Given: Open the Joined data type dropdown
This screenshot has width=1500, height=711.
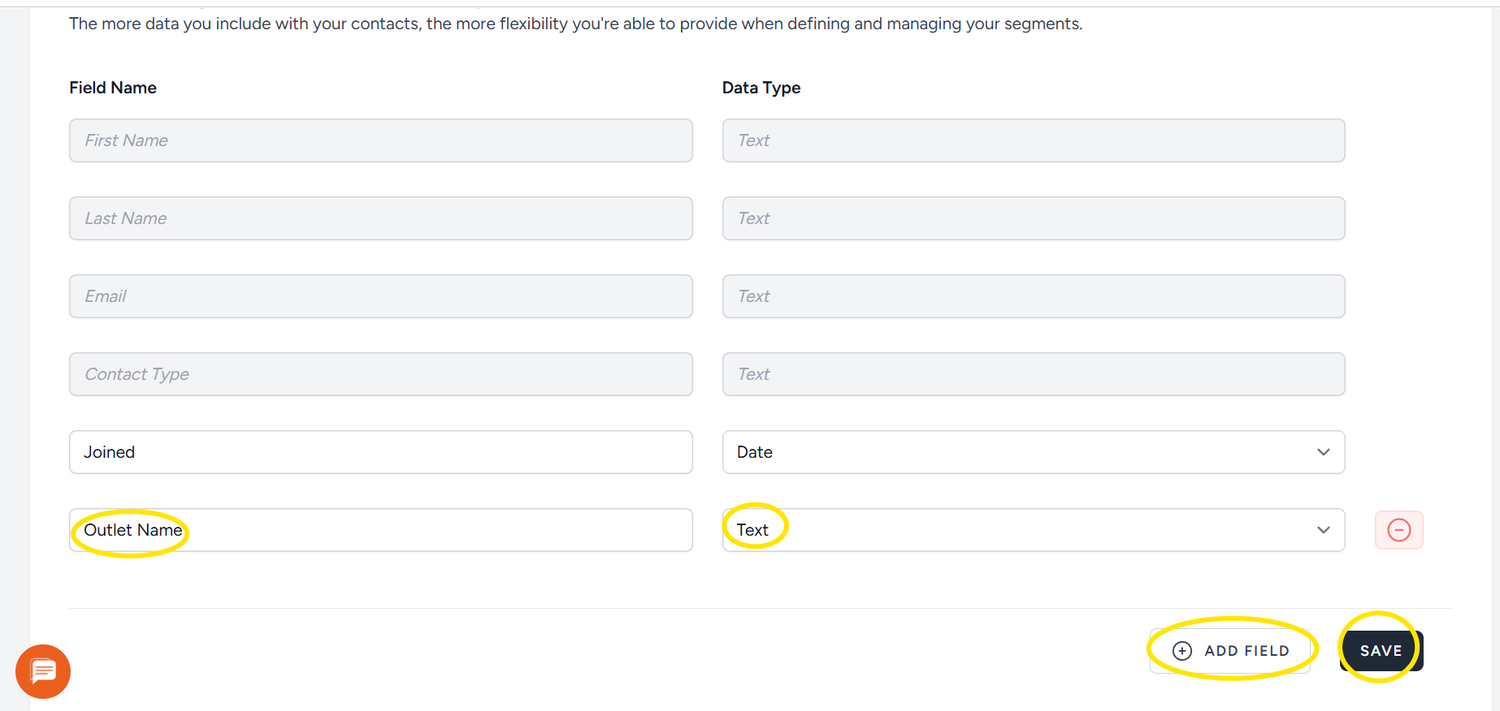Looking at the screenshot, I should pyautogui.click(x=1032, y=452).
